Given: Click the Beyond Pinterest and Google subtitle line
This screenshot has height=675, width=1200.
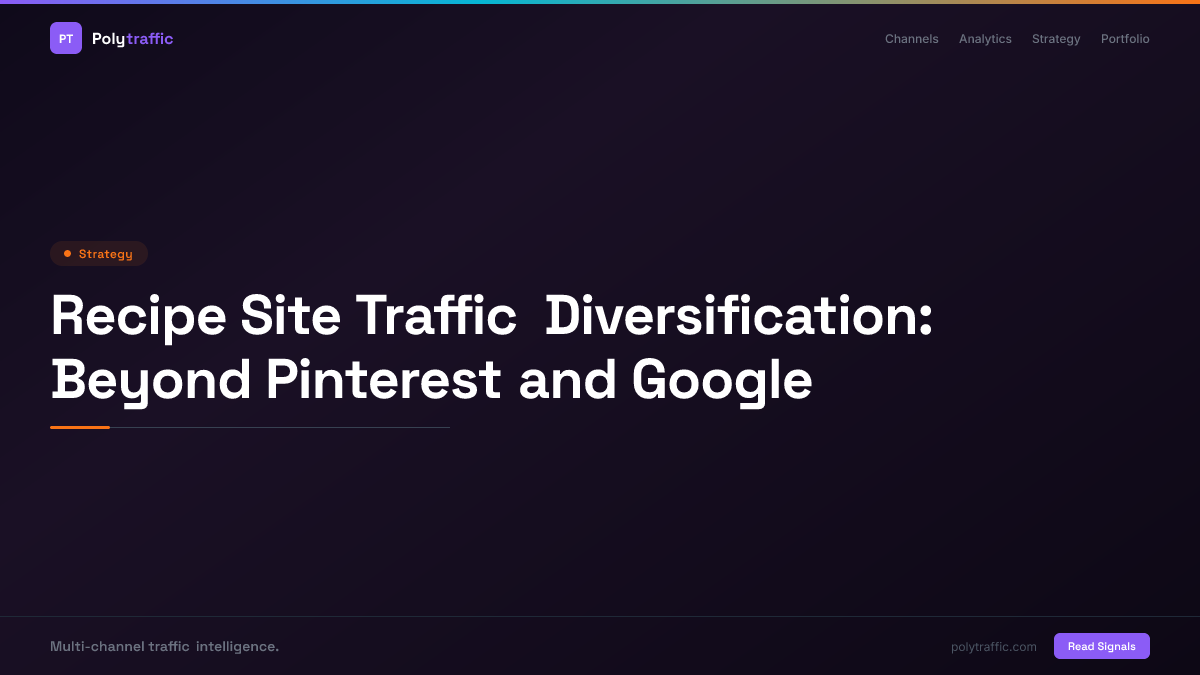Looking at the screenshot, I should pyautogui.click(x=432, y=381).
